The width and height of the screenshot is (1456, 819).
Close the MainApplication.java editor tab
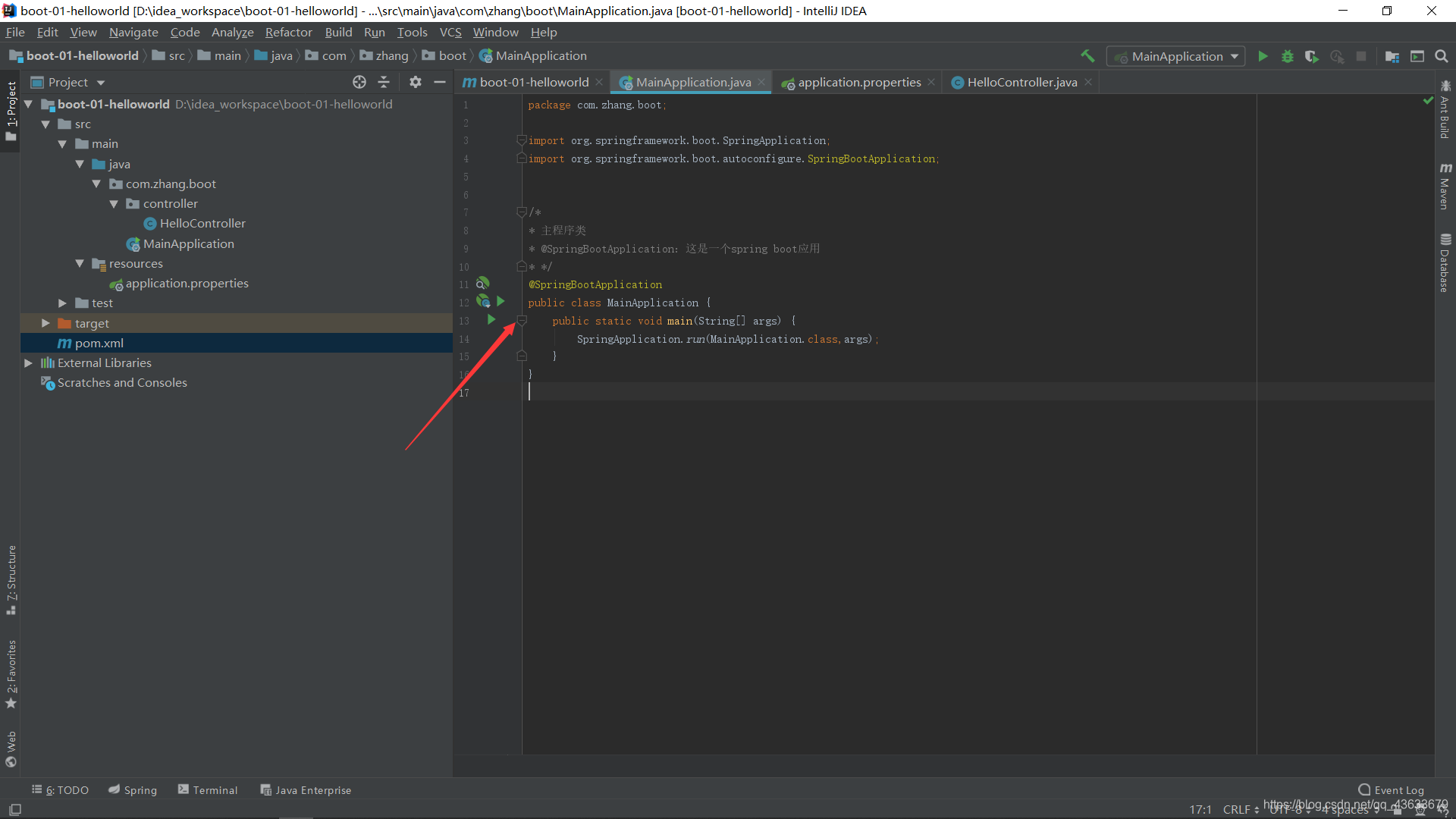tap(761, 82)
